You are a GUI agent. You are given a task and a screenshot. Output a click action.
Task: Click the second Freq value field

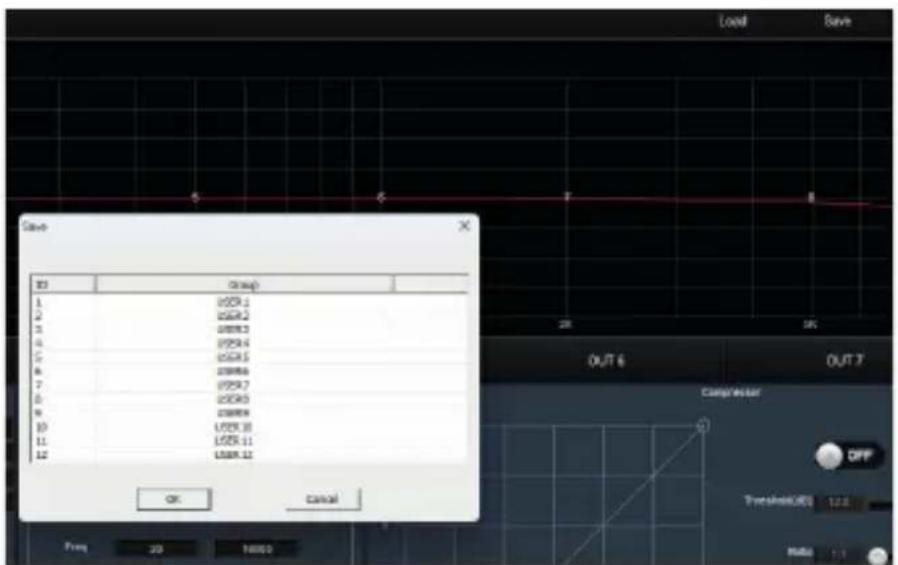pyautogui.click(x=257, y=549)
